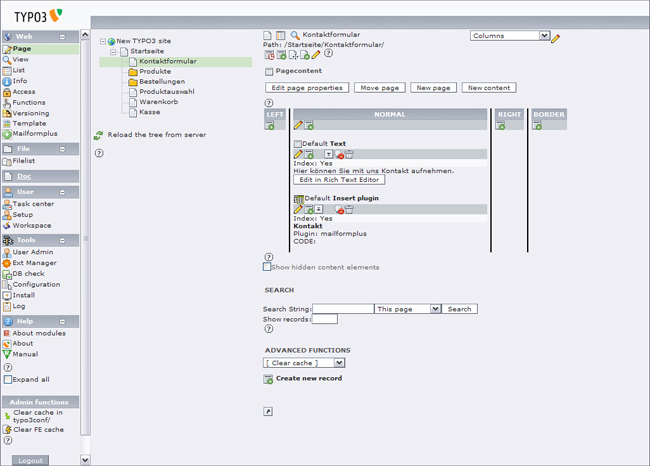Add new content in LEFT column
The height and width of the screenshot is (466, 650).
click(270, 126)
